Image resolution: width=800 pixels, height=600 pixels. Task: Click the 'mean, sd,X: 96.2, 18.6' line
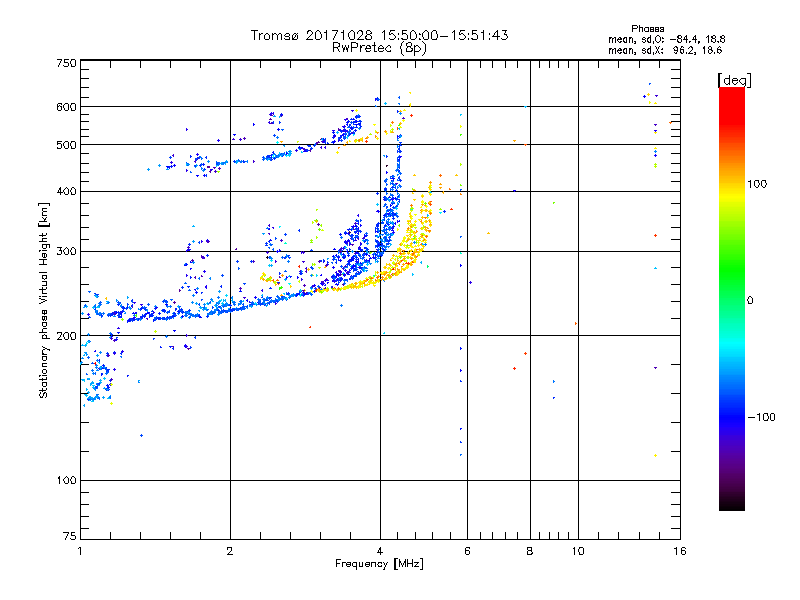pos(665,50)
